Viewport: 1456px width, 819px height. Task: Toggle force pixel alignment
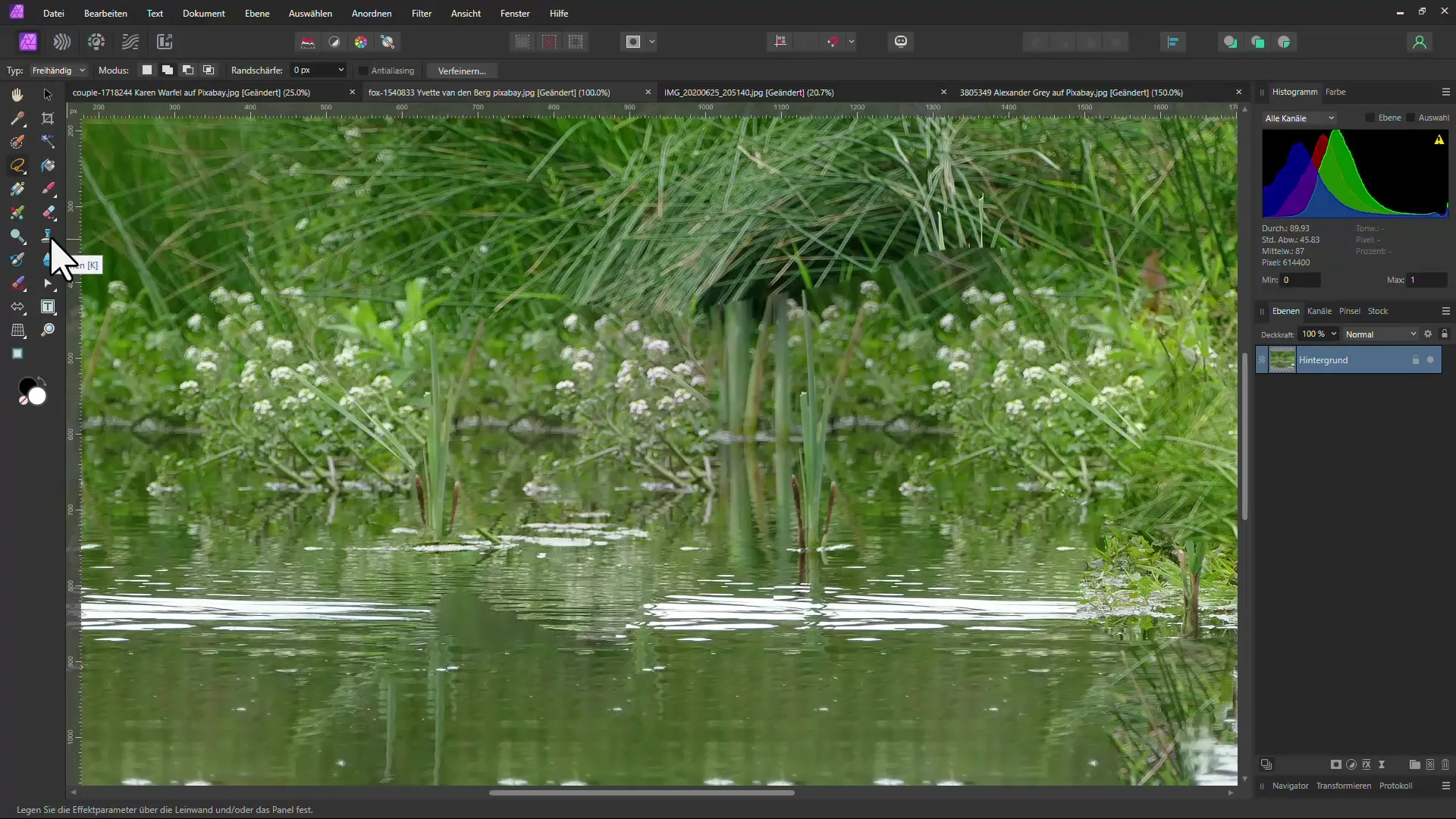[780, 42]
